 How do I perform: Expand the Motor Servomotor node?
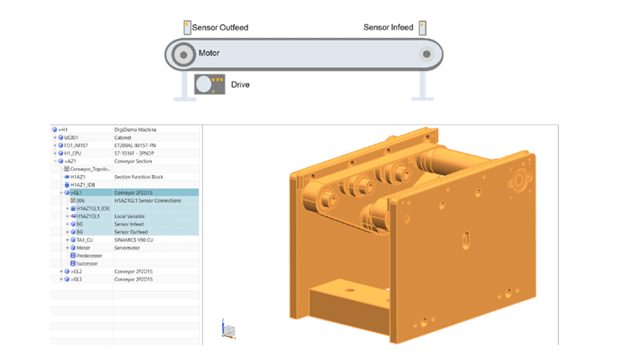68,248
